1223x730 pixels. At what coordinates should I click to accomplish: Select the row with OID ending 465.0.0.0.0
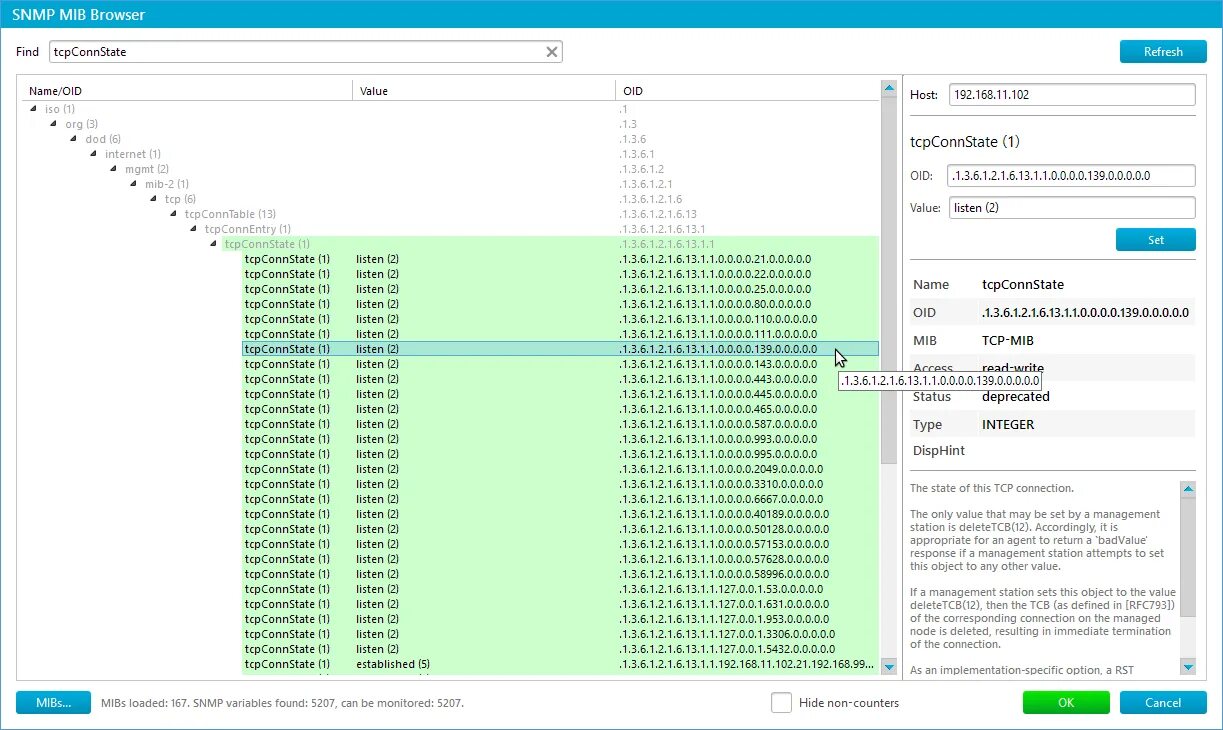pyautogui.click(x=560, y=409)
